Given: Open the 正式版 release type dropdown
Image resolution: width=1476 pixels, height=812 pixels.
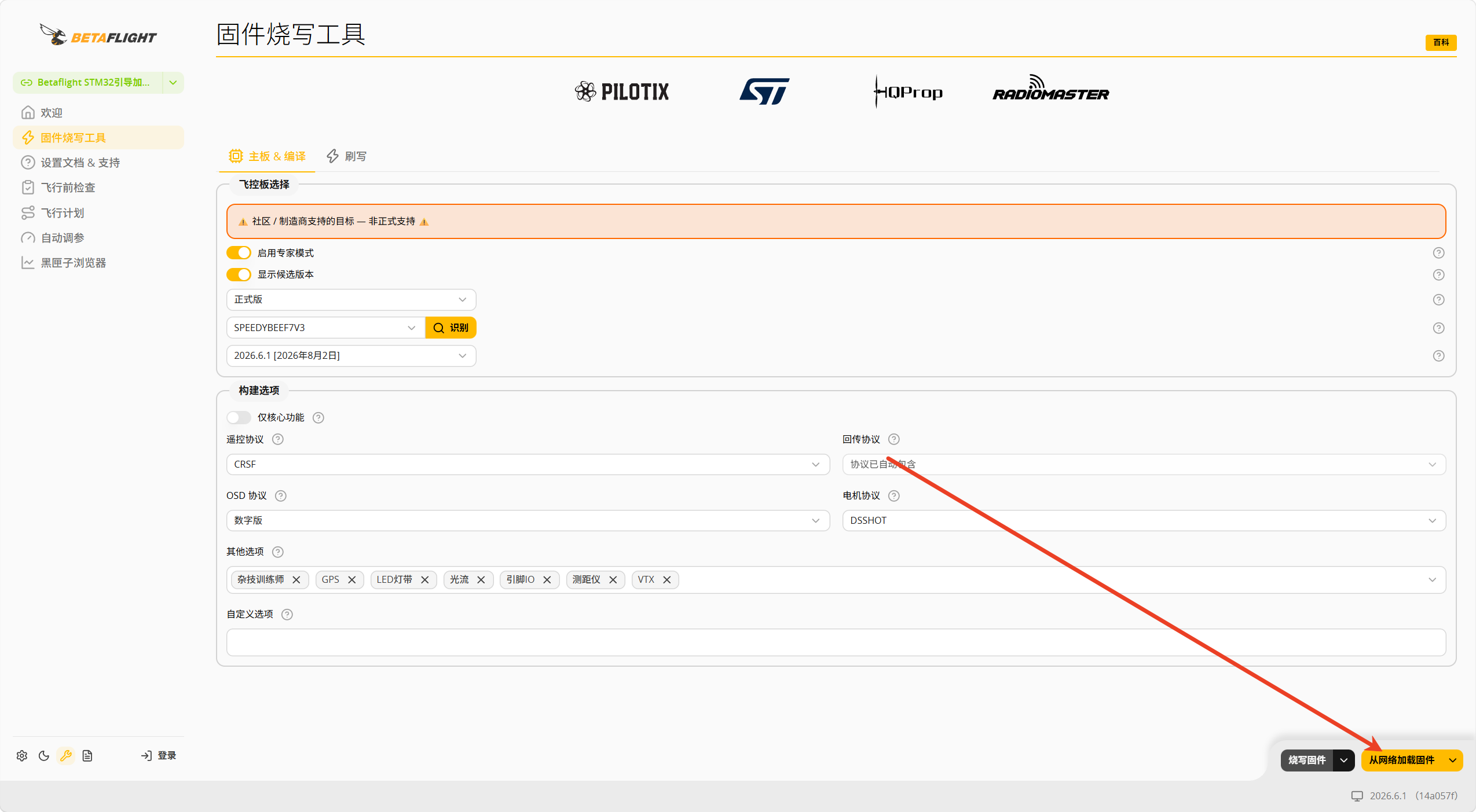Looking at the screenshot, I should [x=351, y=299].
